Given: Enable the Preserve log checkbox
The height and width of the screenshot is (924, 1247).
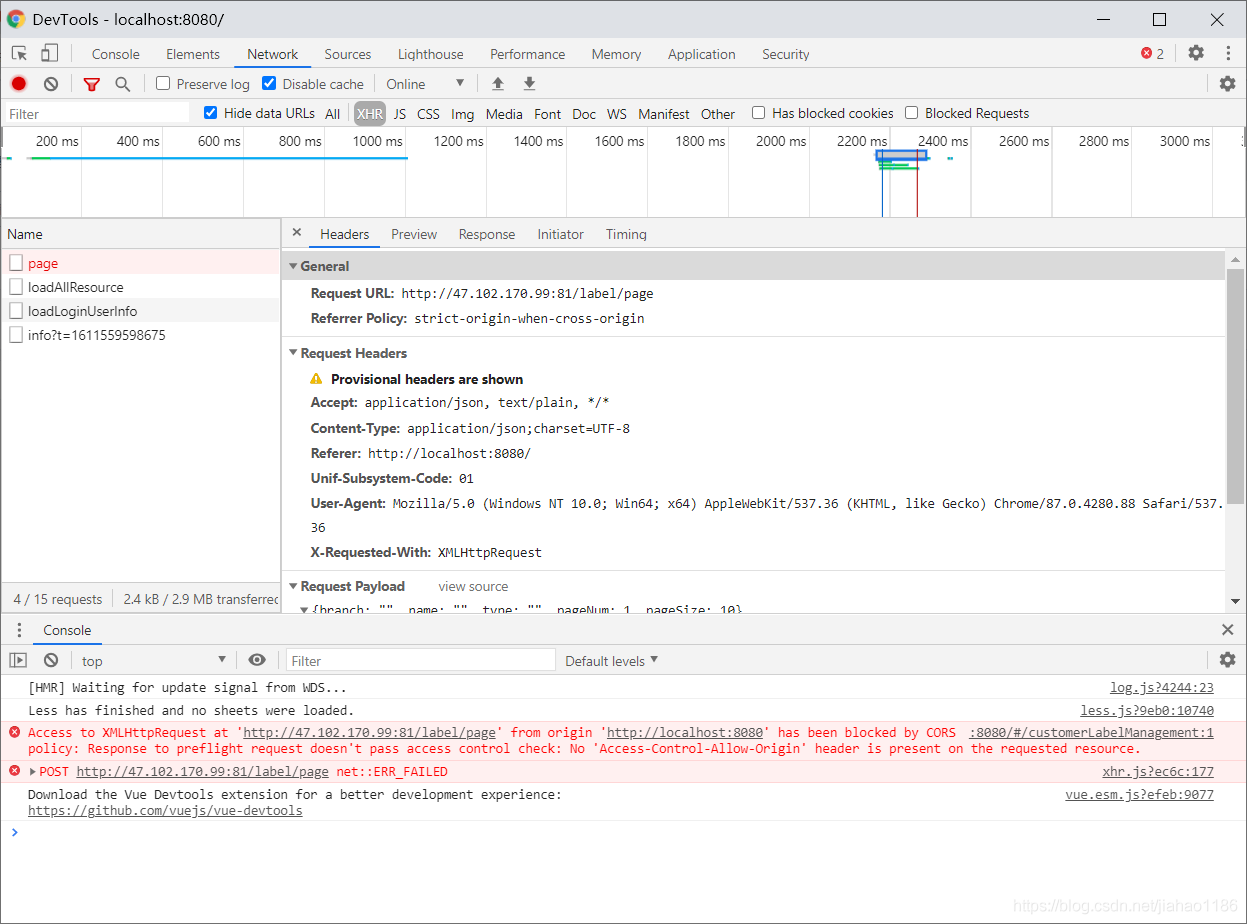Looking at the screenshot, I should click(164, 84).
